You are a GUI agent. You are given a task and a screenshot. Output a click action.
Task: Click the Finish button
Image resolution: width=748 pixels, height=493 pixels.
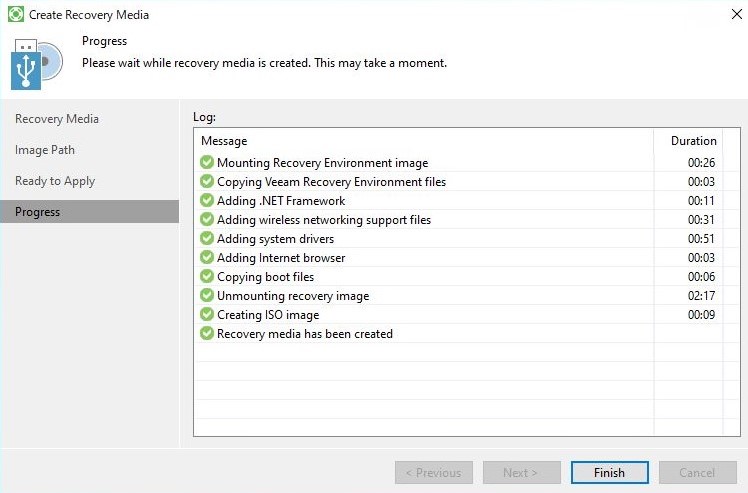(609, 472)
